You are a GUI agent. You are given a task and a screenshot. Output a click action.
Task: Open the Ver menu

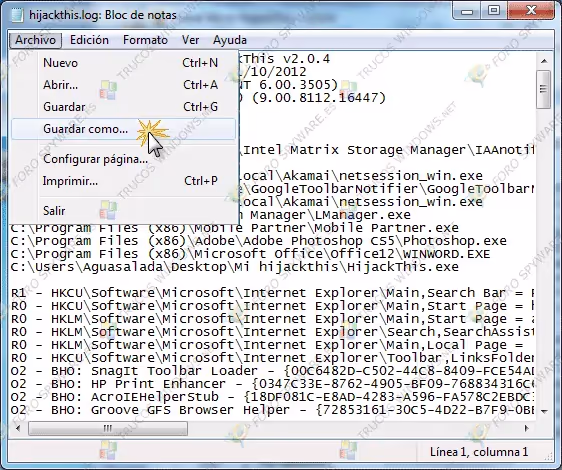[x=190, y=40]
